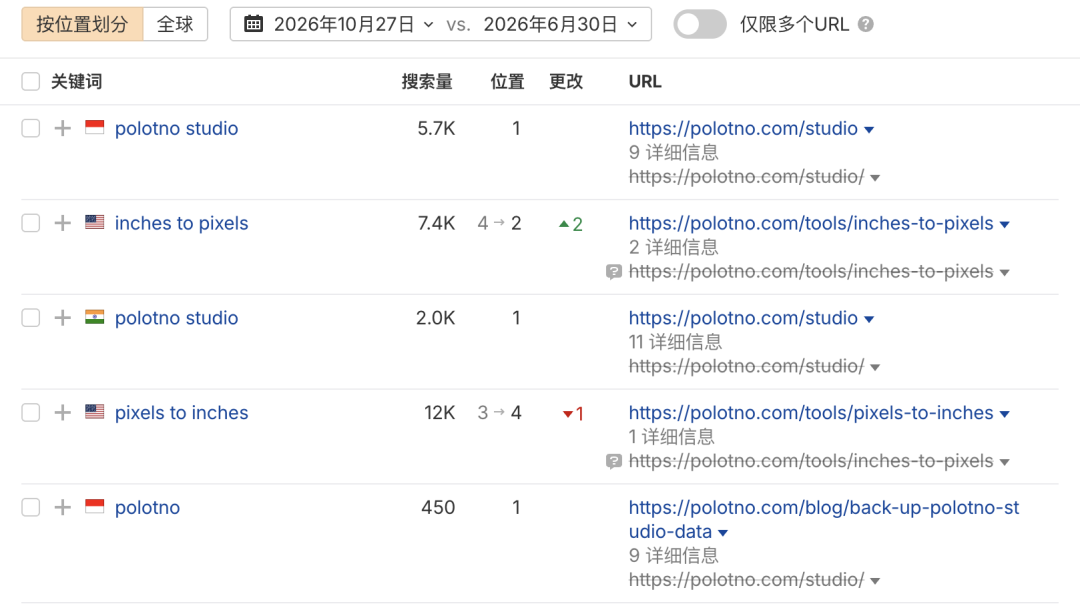The image size is (1080, 606).
Task: Check the select-all checkbox in 关键词 header
Action: click(30, 81)
